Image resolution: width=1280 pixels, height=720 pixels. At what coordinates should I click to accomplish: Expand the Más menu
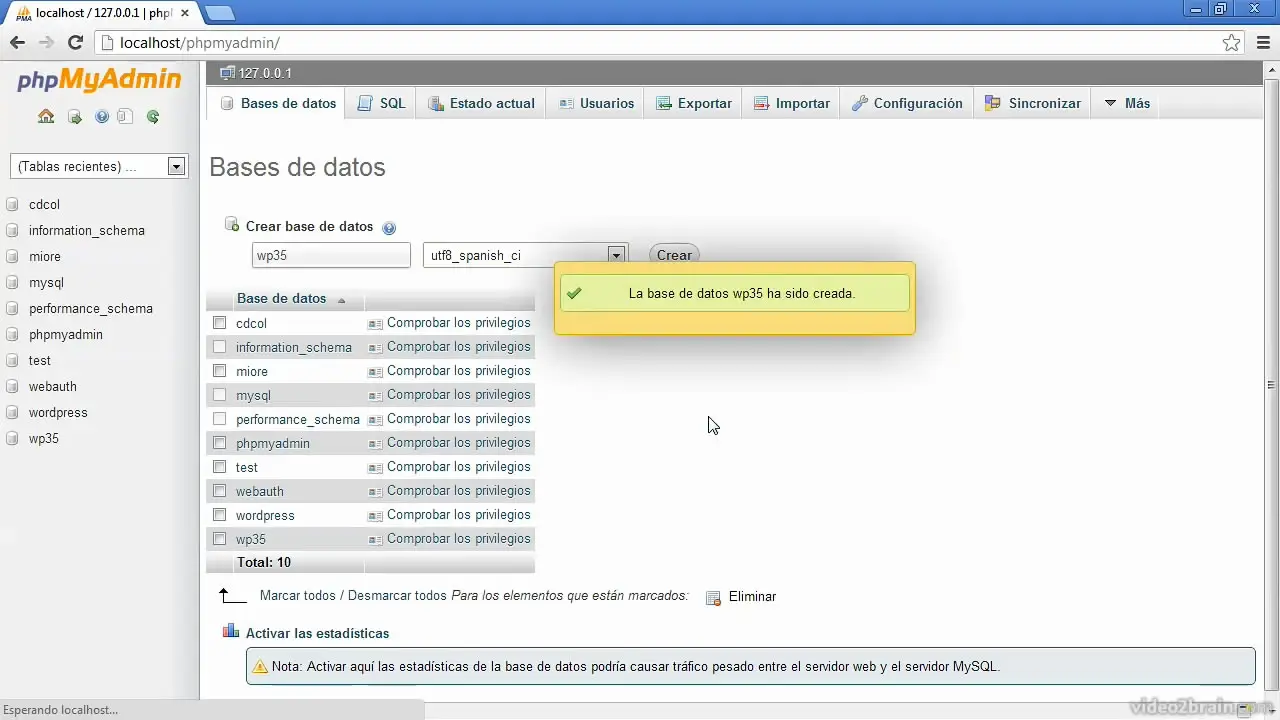click(x=1127, y=103)
